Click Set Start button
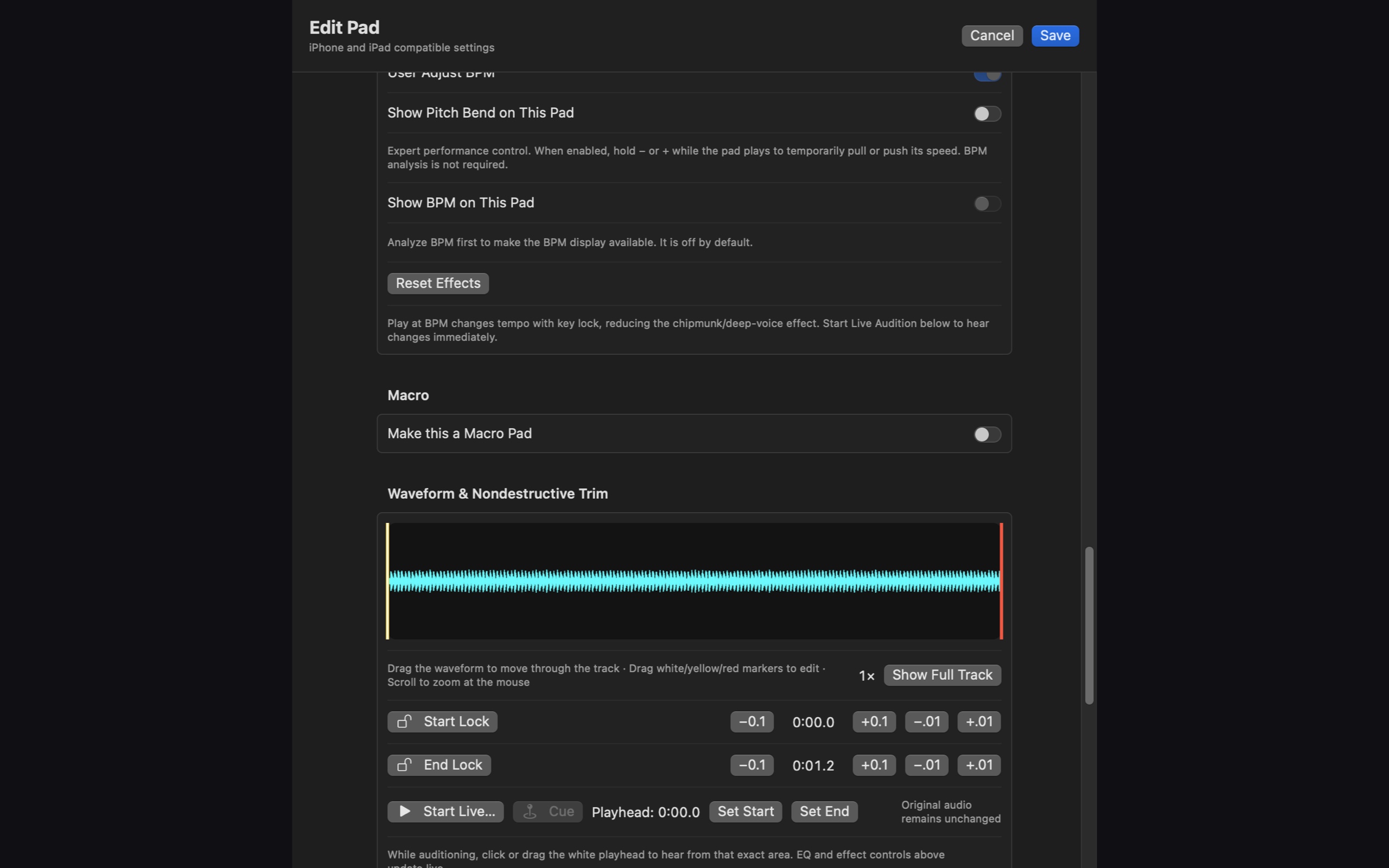This screenshot has width=1389, height=868. (746, 811)
